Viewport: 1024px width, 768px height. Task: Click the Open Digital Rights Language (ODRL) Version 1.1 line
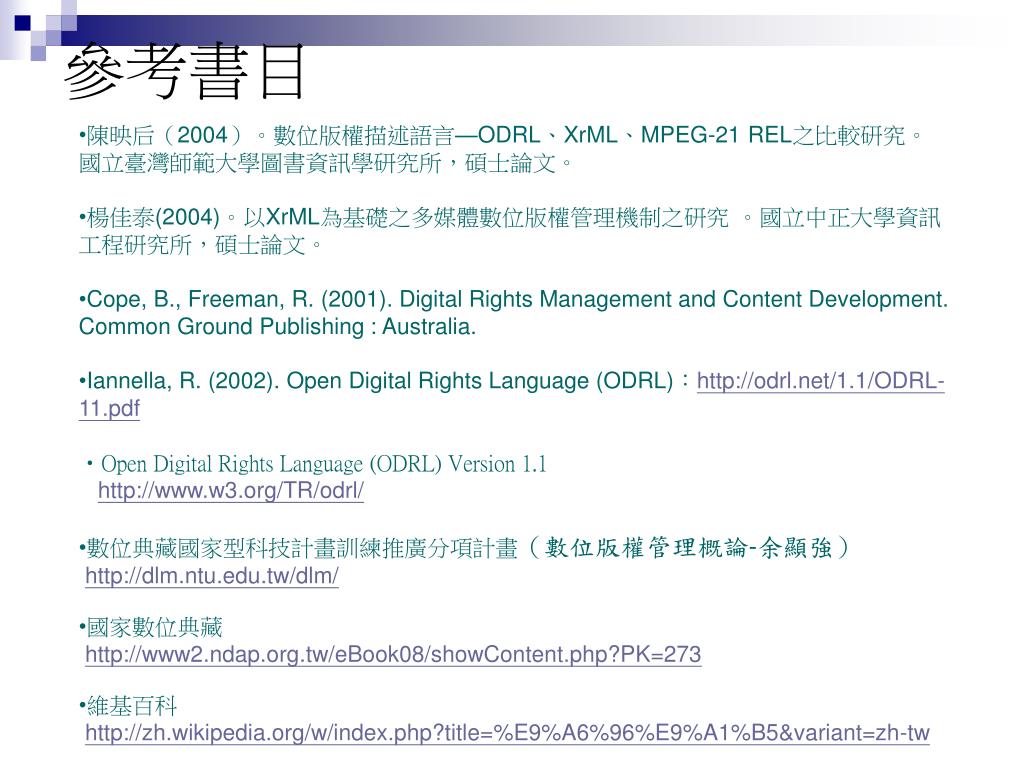click(323, 464)
